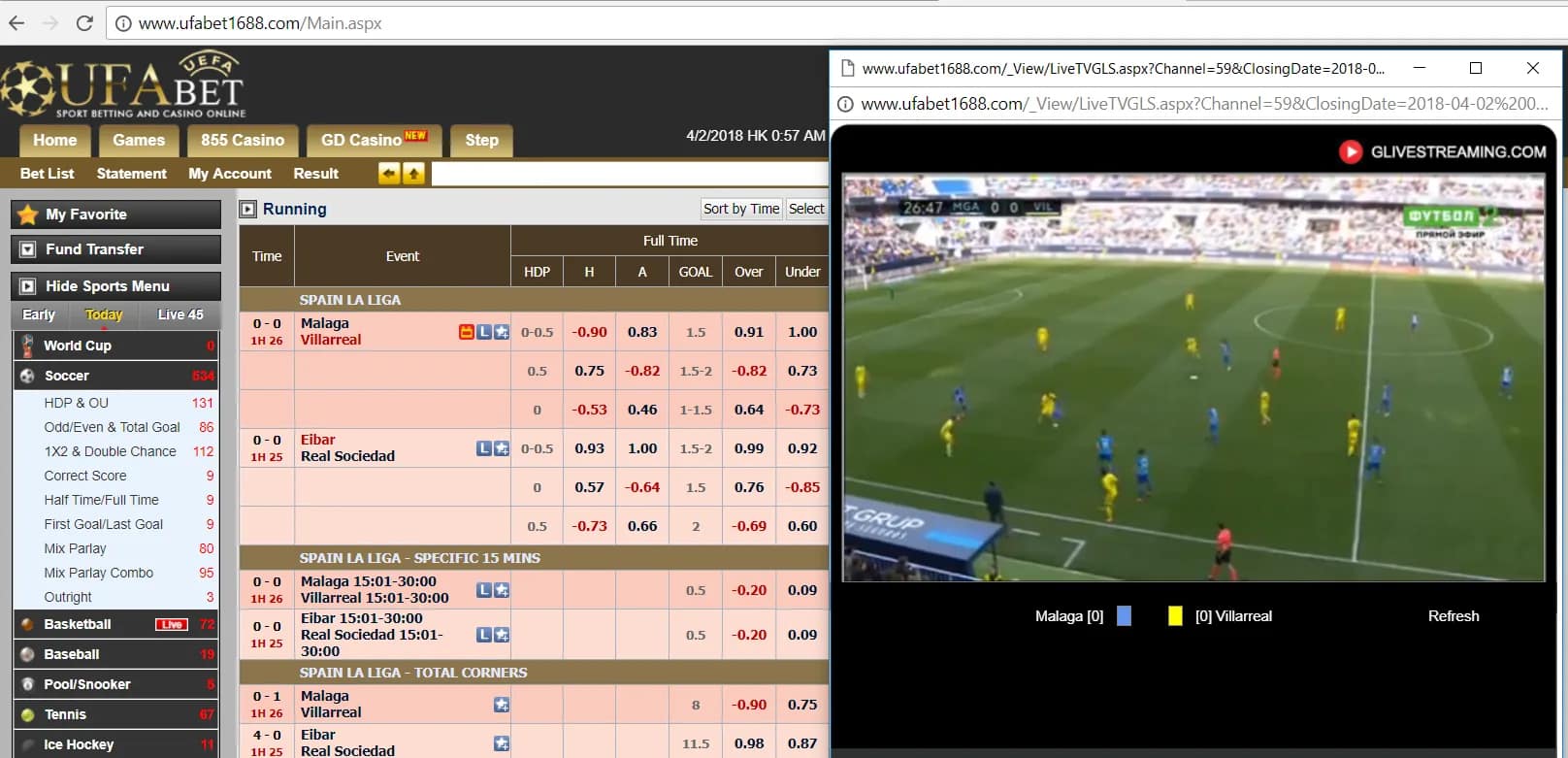
Task: Open the 855 Casino tab
Action: pos(243,141)
